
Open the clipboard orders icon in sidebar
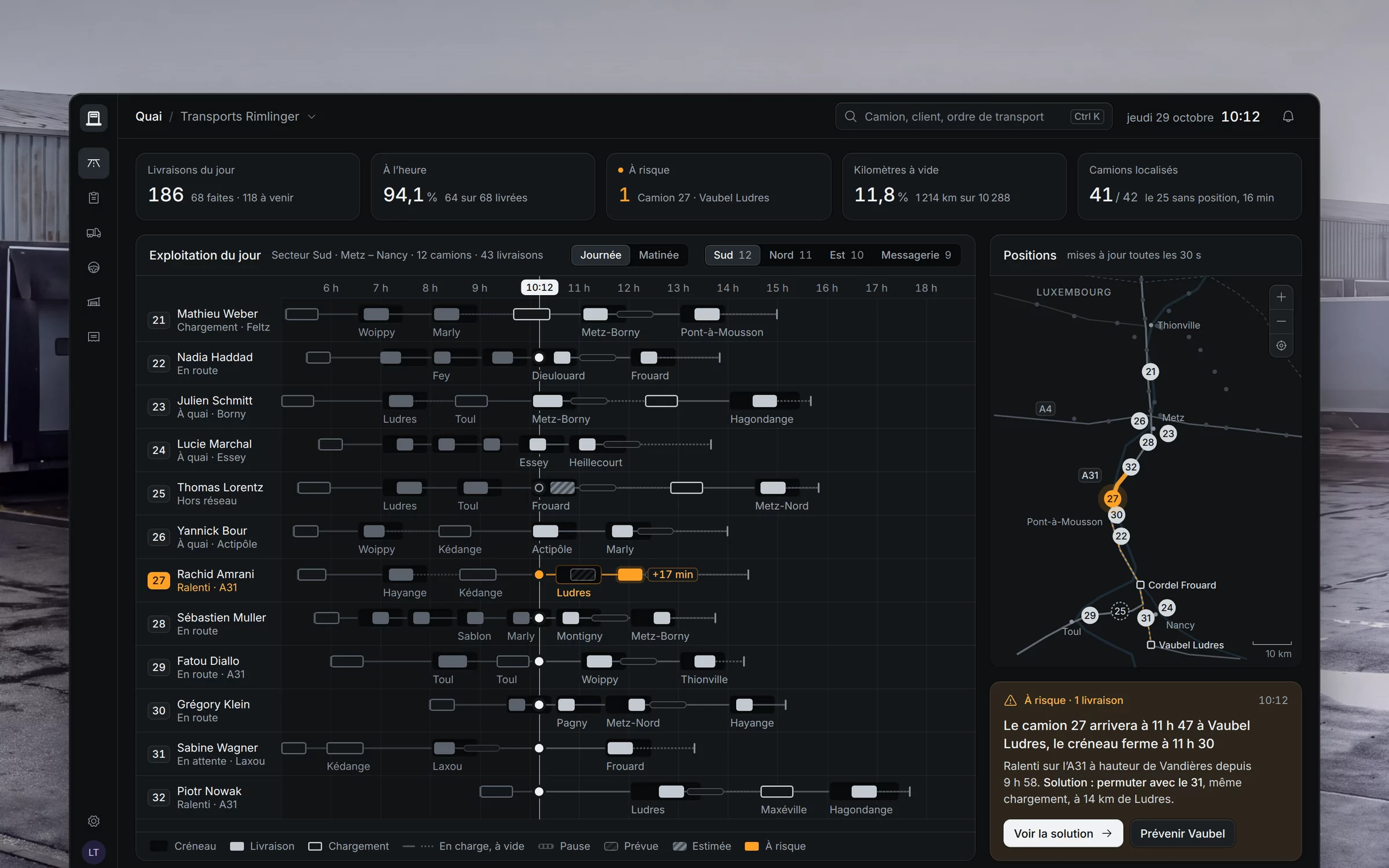[x=94, y=198]
